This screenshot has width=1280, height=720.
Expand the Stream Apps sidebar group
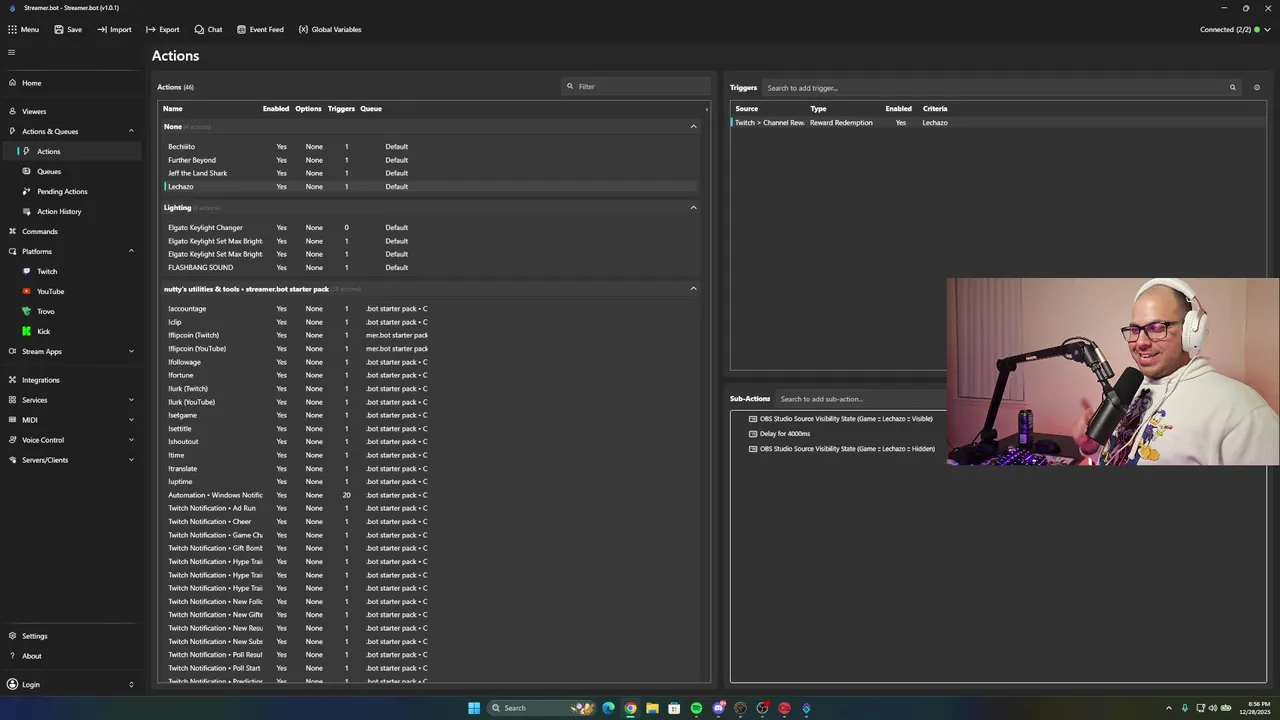coord(131,351)
